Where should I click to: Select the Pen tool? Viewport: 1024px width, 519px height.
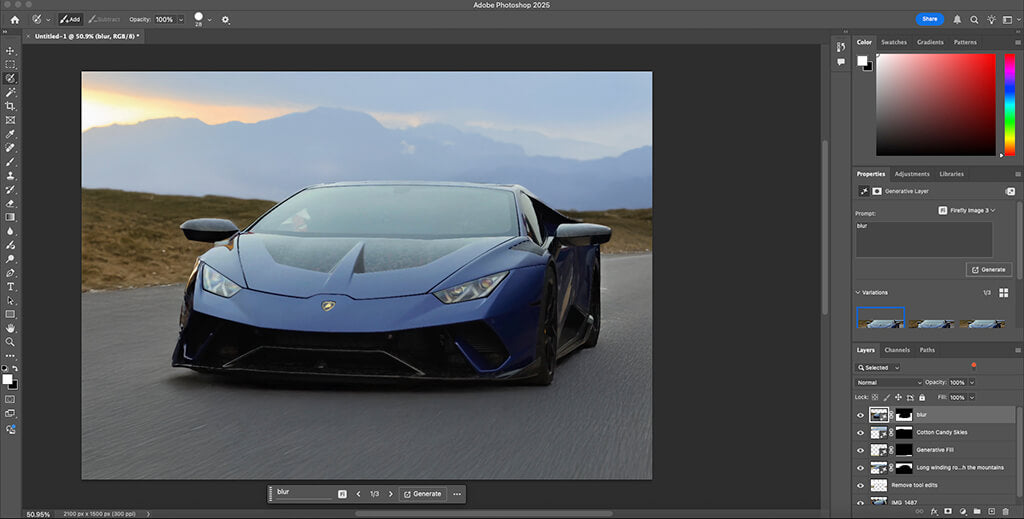[x=10, y=273]
